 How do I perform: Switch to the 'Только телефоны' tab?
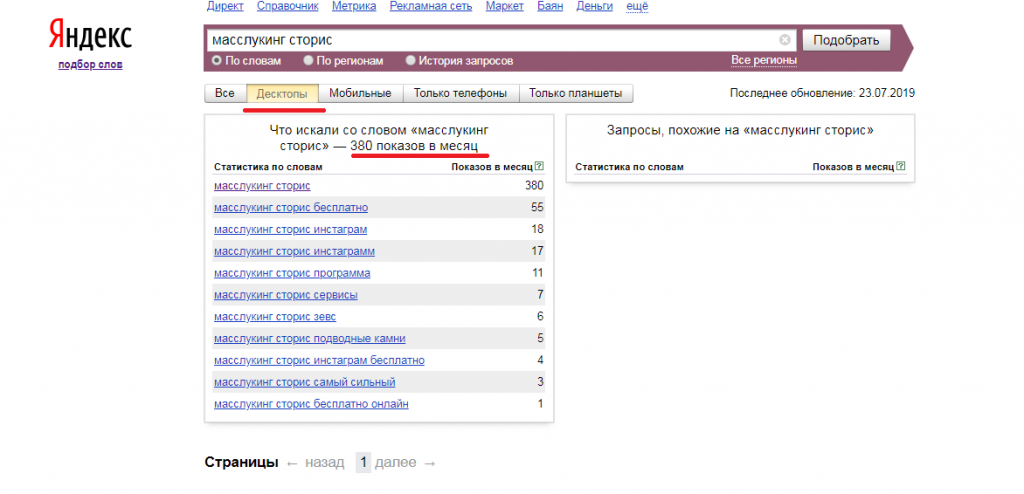pos(460,93)
